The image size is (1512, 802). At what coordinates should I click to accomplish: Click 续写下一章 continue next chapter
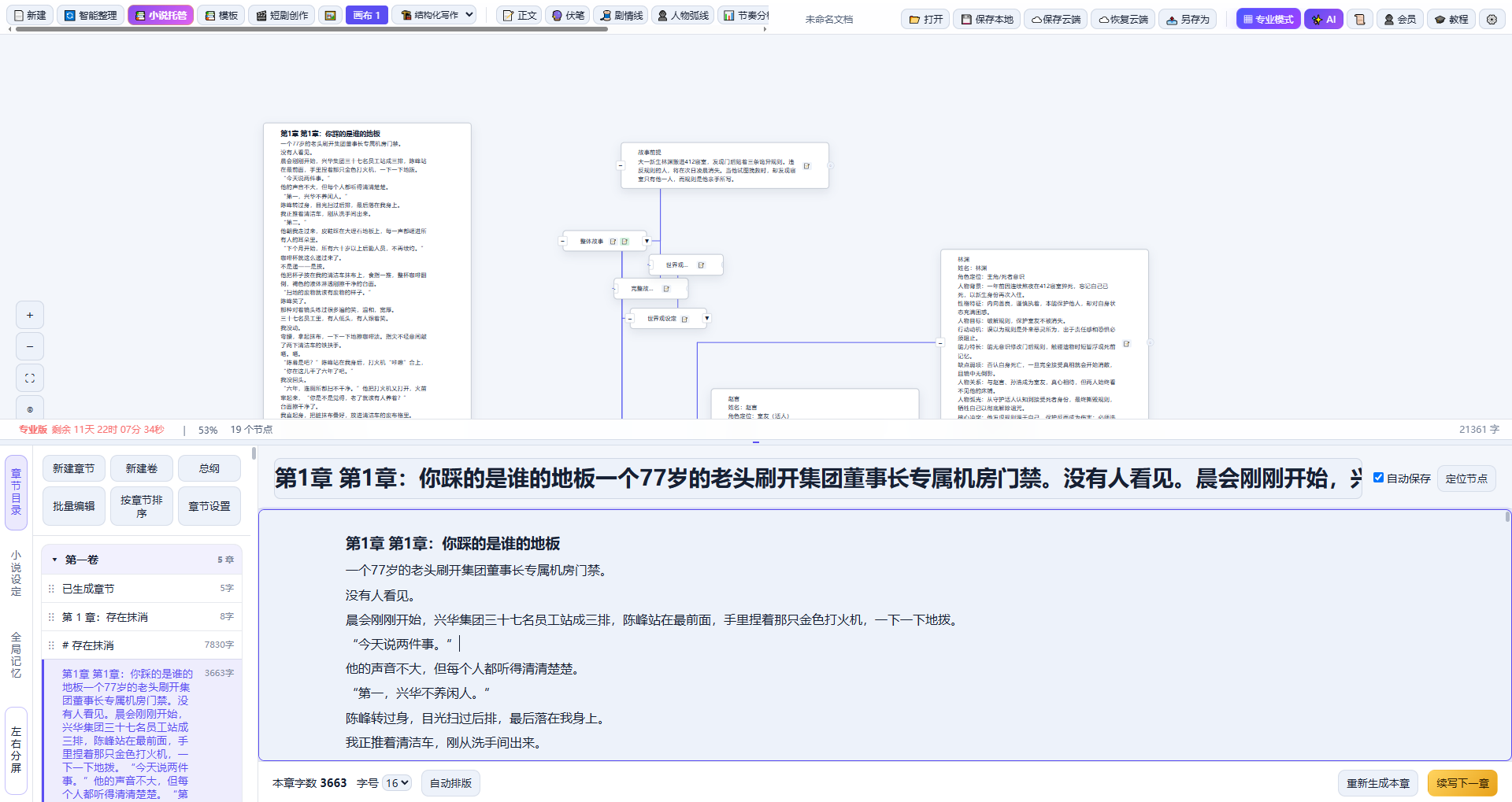tap(1462, 783)
